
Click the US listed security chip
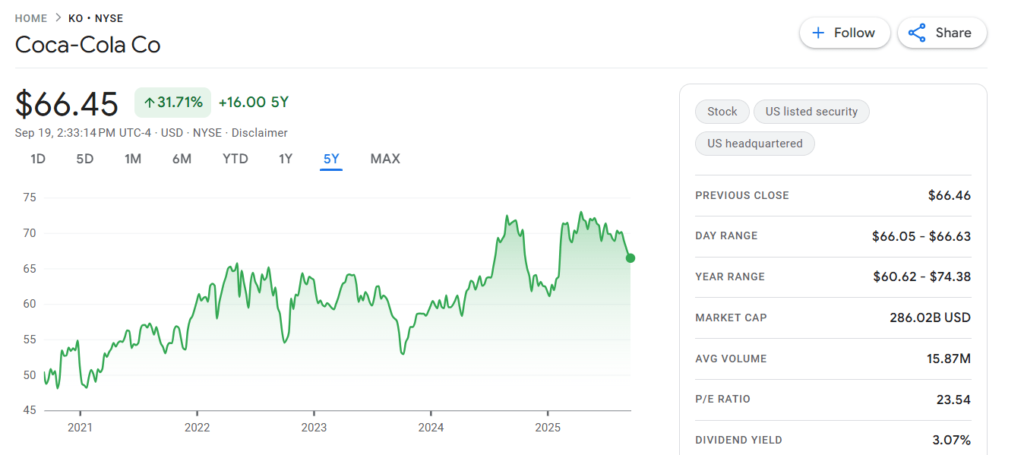pyautogui.click(x=811, y=112)
